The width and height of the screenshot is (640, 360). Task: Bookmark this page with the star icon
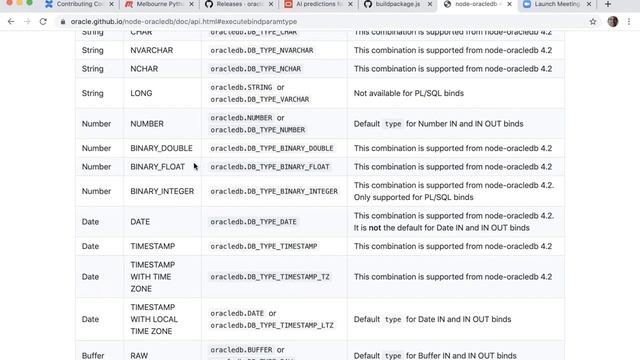[593, 22]
